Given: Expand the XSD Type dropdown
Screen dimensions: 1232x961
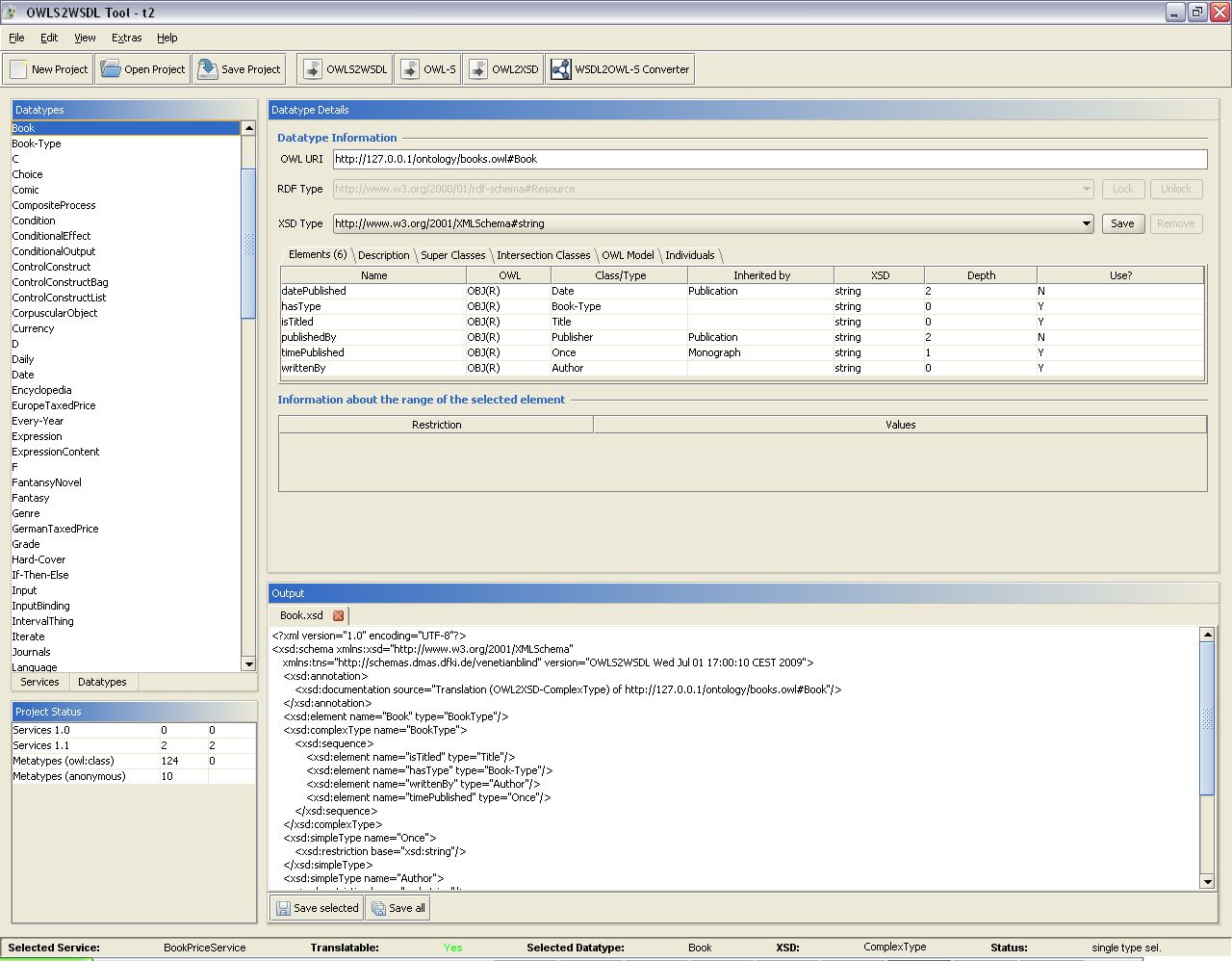Looking at the screenshot, I should pos(1086,223).
